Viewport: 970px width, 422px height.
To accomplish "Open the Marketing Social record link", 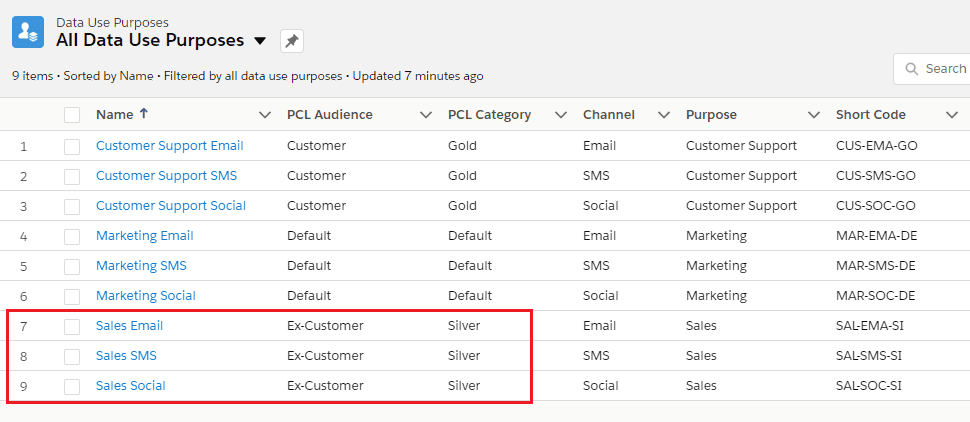I will 145,296.
